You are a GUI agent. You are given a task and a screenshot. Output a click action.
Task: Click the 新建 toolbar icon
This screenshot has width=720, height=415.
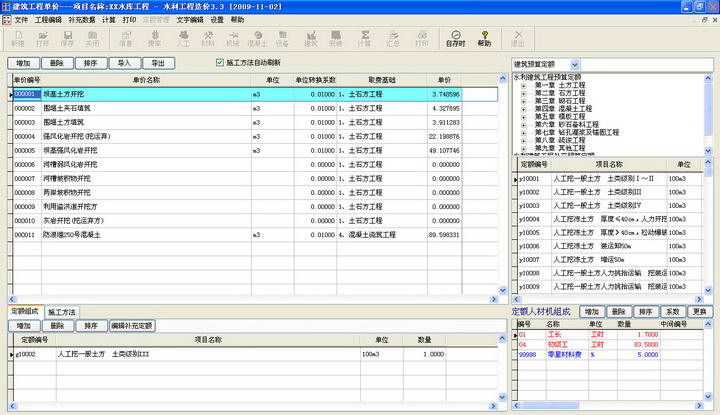pyautogui.click(x=19, y=40)
